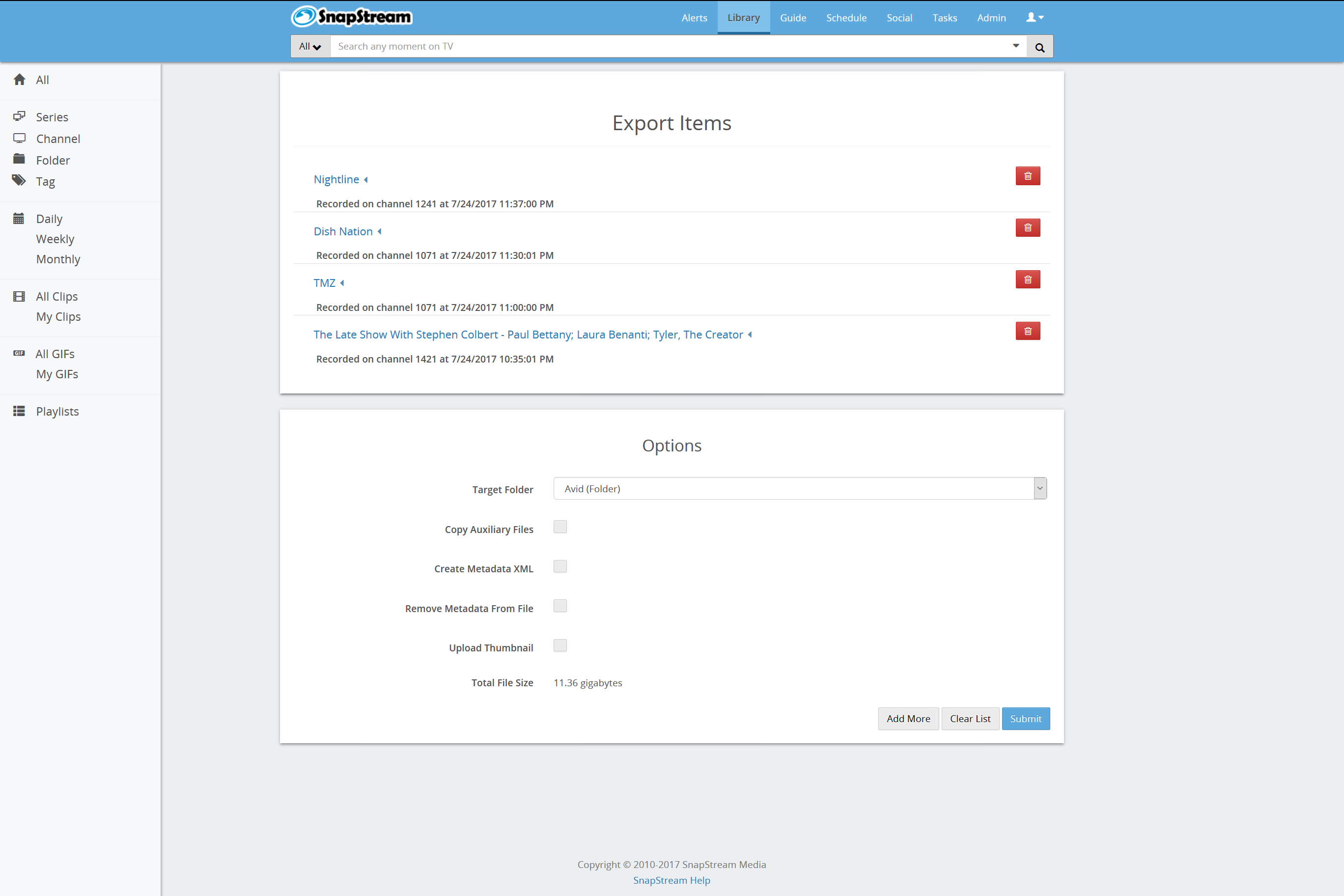Open the Social tab

[899, 18]
